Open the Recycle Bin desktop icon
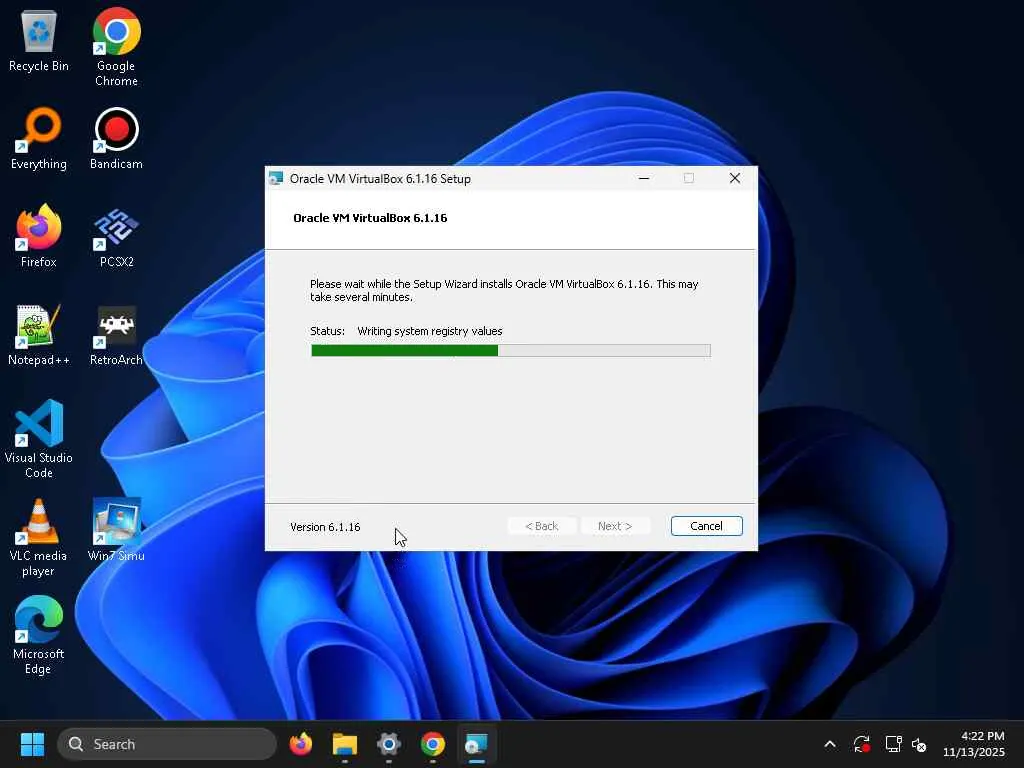This screenshot has height=768, width=1024. (x=39, y=40)
